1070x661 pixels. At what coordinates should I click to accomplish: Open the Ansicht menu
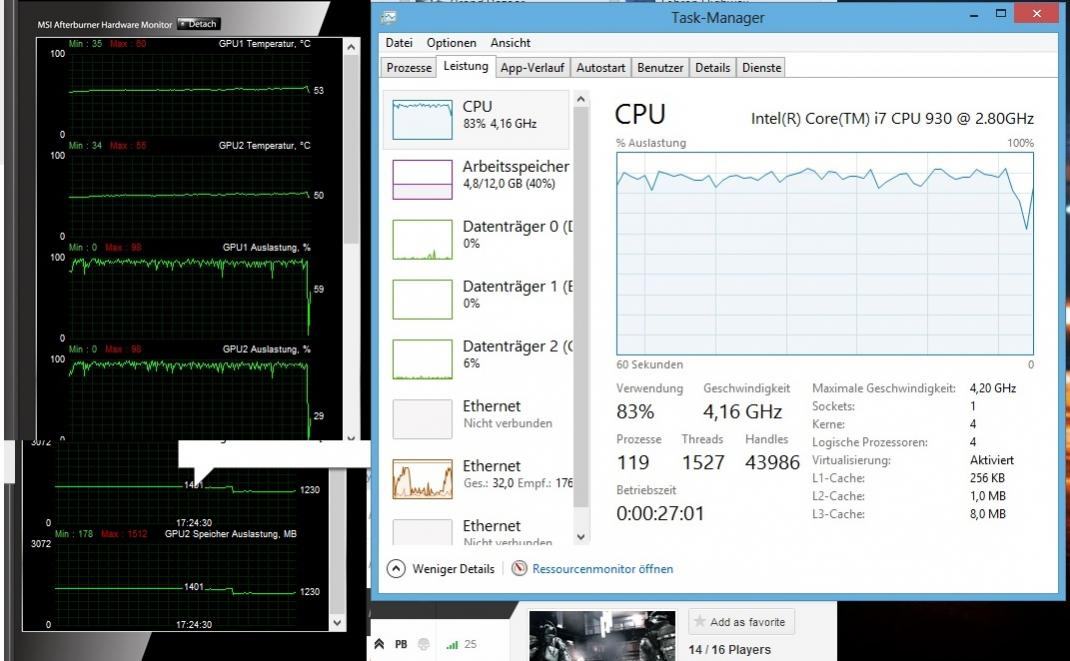click(510, 43)
